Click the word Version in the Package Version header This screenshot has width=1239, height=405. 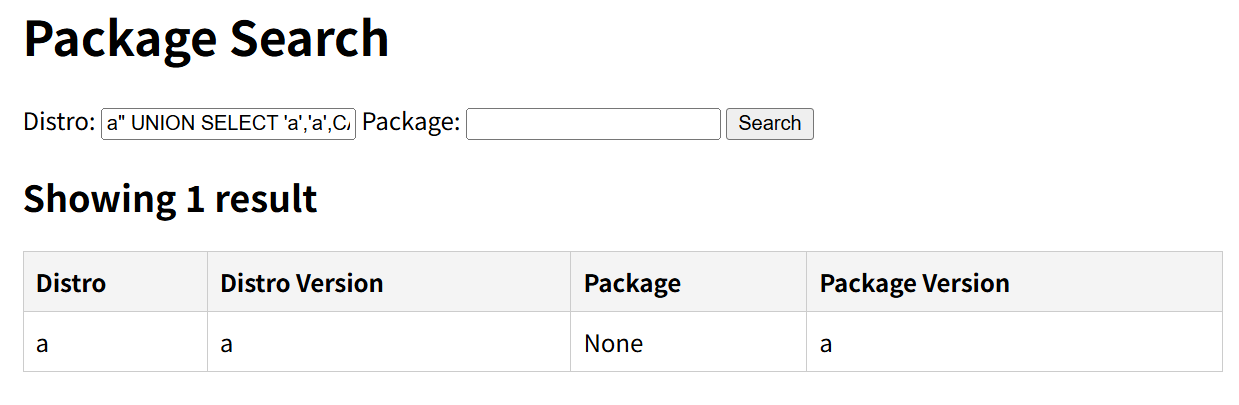pyautogui.click(x=963, y=283)
